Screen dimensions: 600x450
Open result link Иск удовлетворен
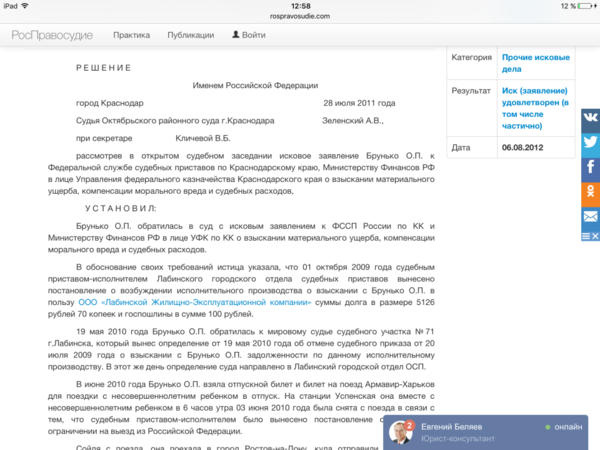tap(535, 108)
